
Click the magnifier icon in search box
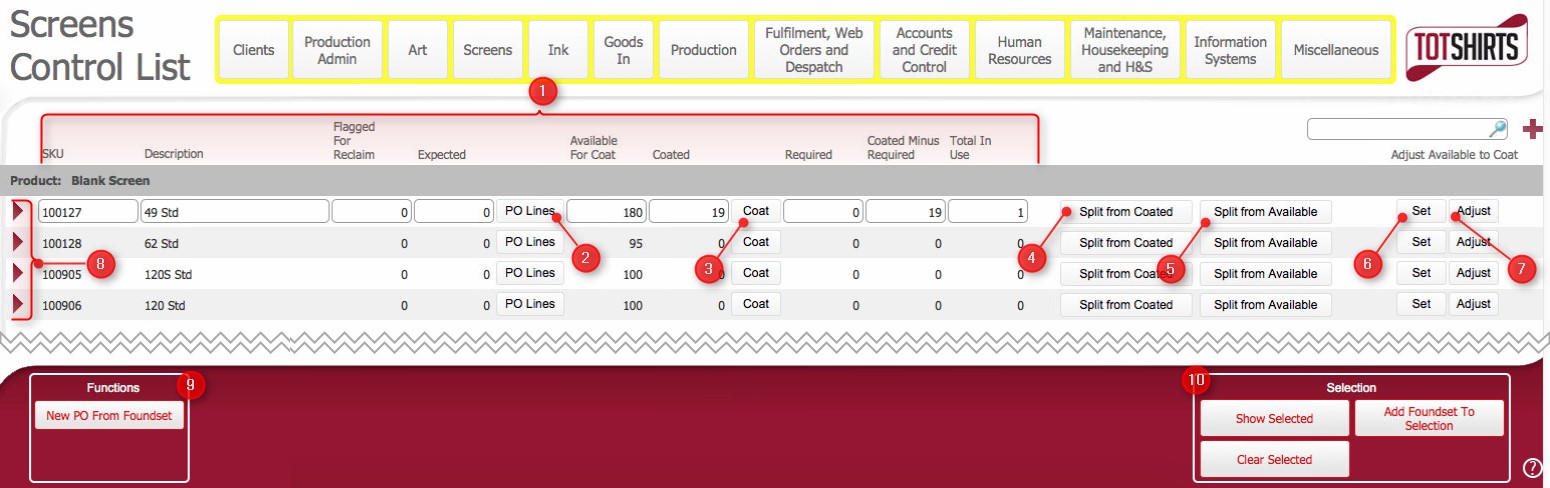click(1497, 129)
